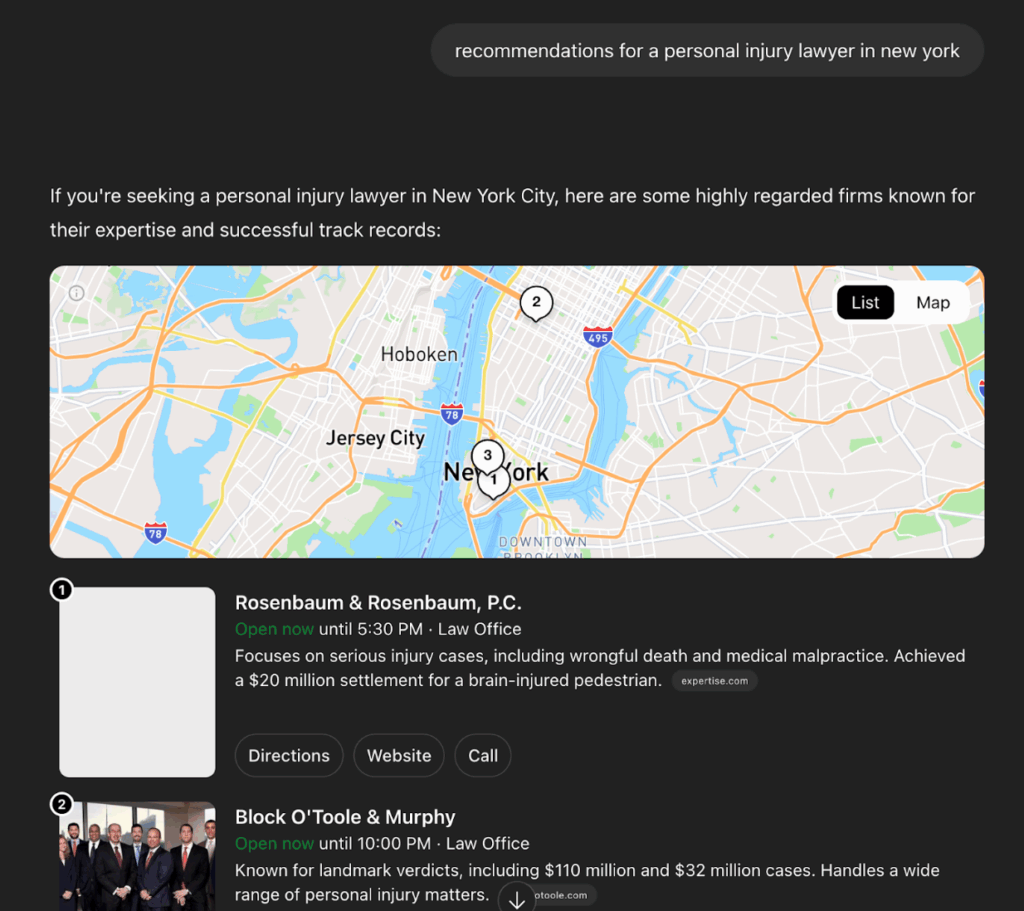Viewport: 1024px width, 911px height.
Task: Click the numbered badge 2 beside Block O'Toole
Action: (x=62, y=804)
